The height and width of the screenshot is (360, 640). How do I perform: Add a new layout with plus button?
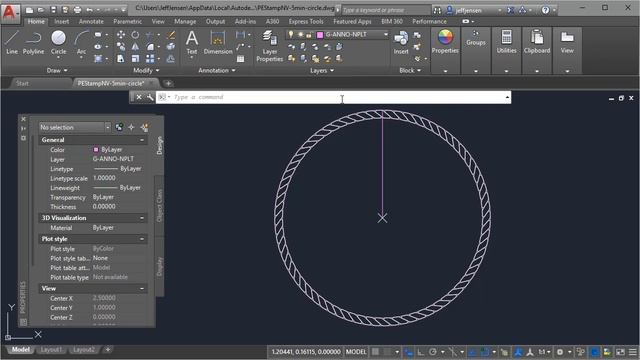click(x=108, y=350)
